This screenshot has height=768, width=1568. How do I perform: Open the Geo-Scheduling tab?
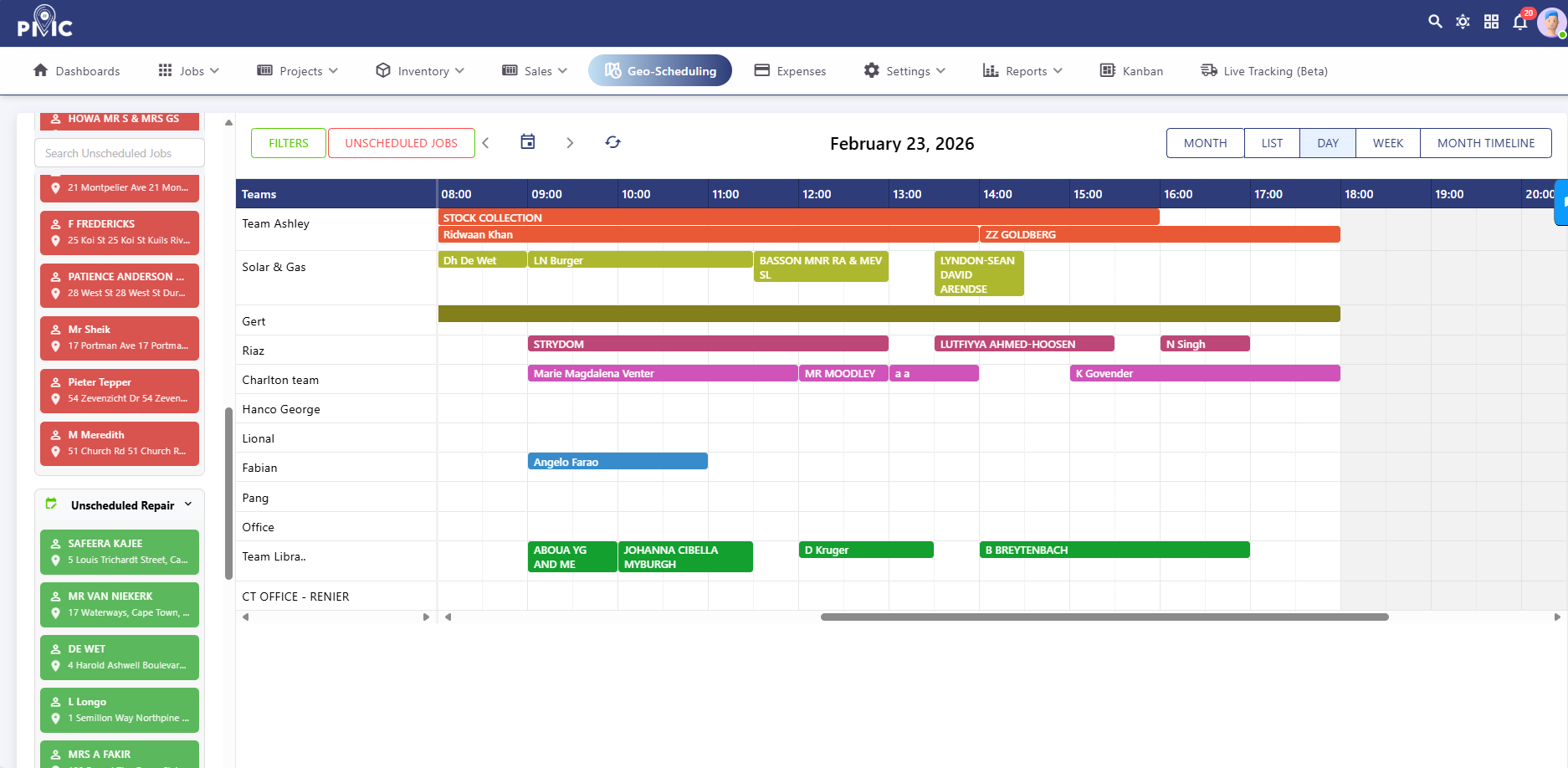tap(660, 70)
